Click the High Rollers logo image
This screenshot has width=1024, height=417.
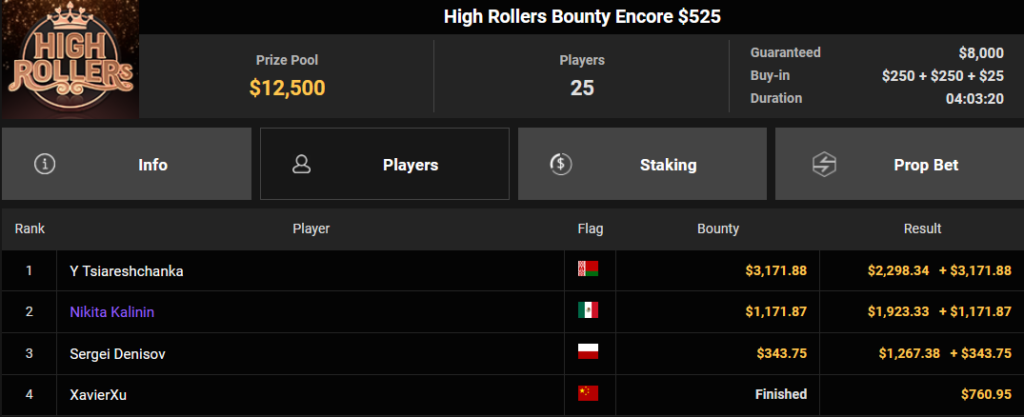69,59
